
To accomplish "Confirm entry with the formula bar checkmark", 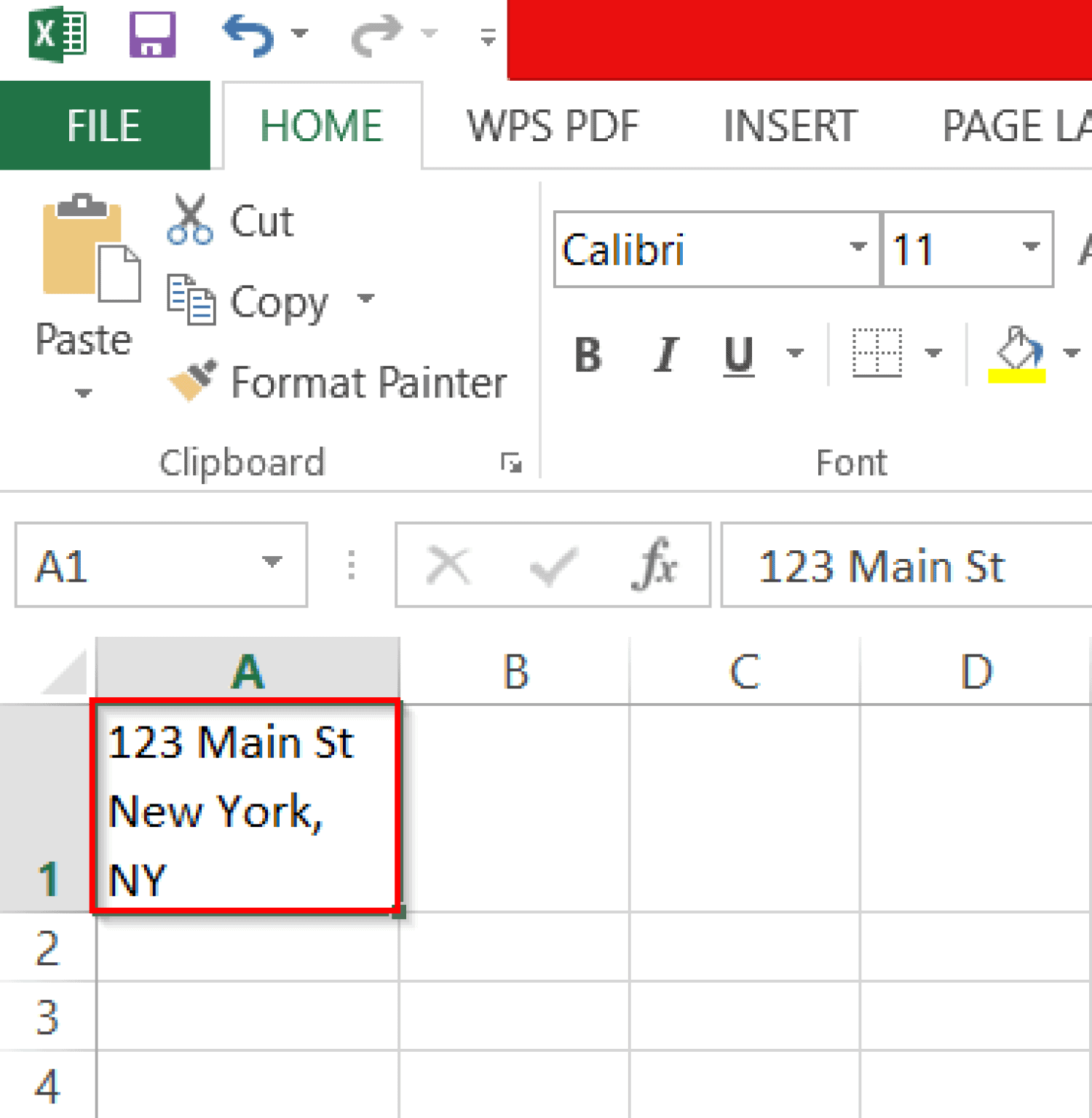I will [554, 566].
